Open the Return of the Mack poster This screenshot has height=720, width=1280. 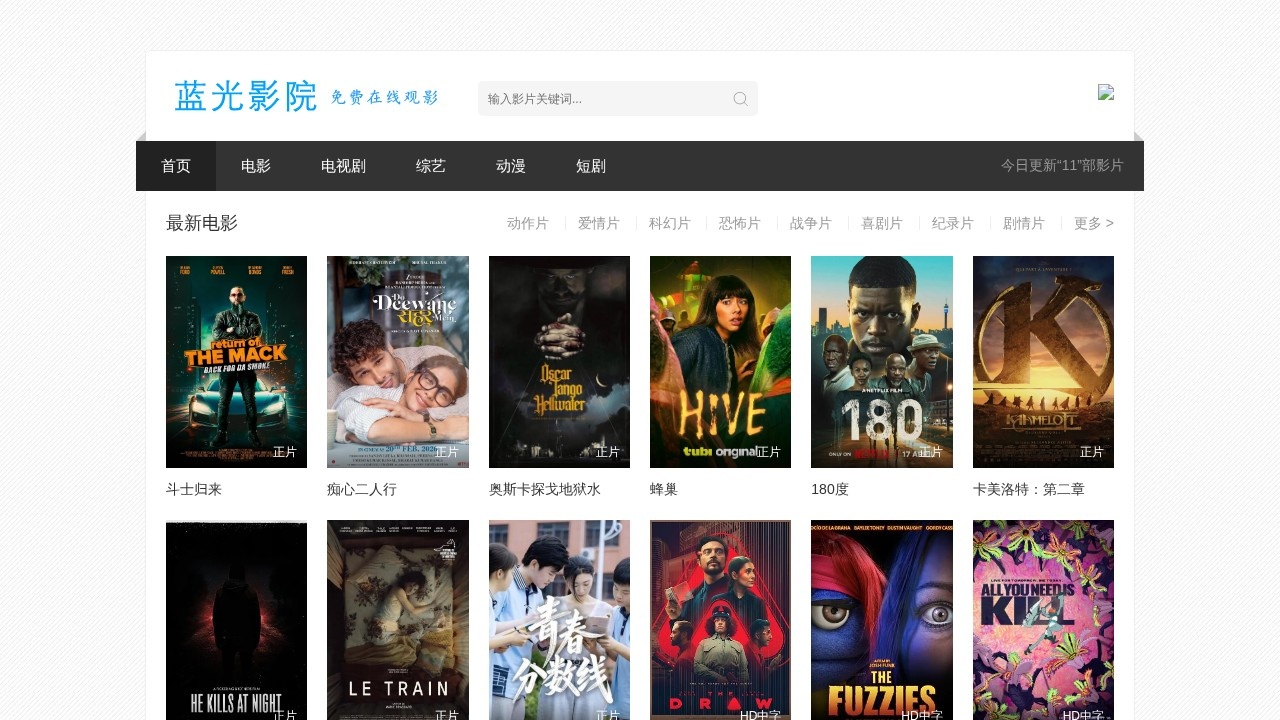236,361
